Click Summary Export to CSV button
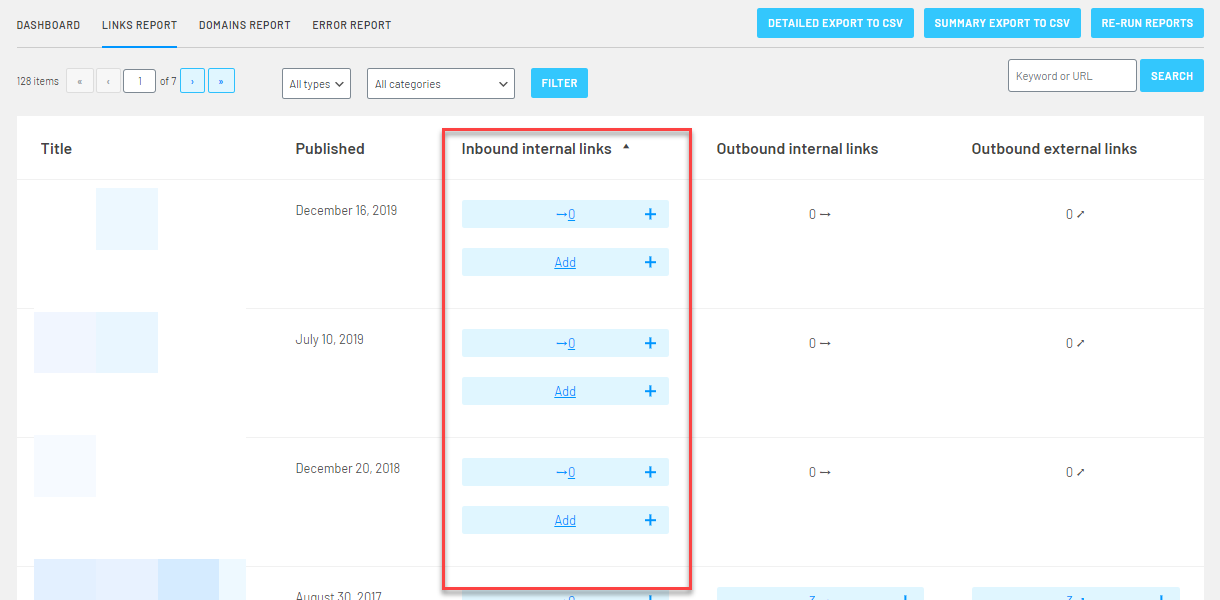The height and width of the screenshot is (600, 1220). [1002, 23]
